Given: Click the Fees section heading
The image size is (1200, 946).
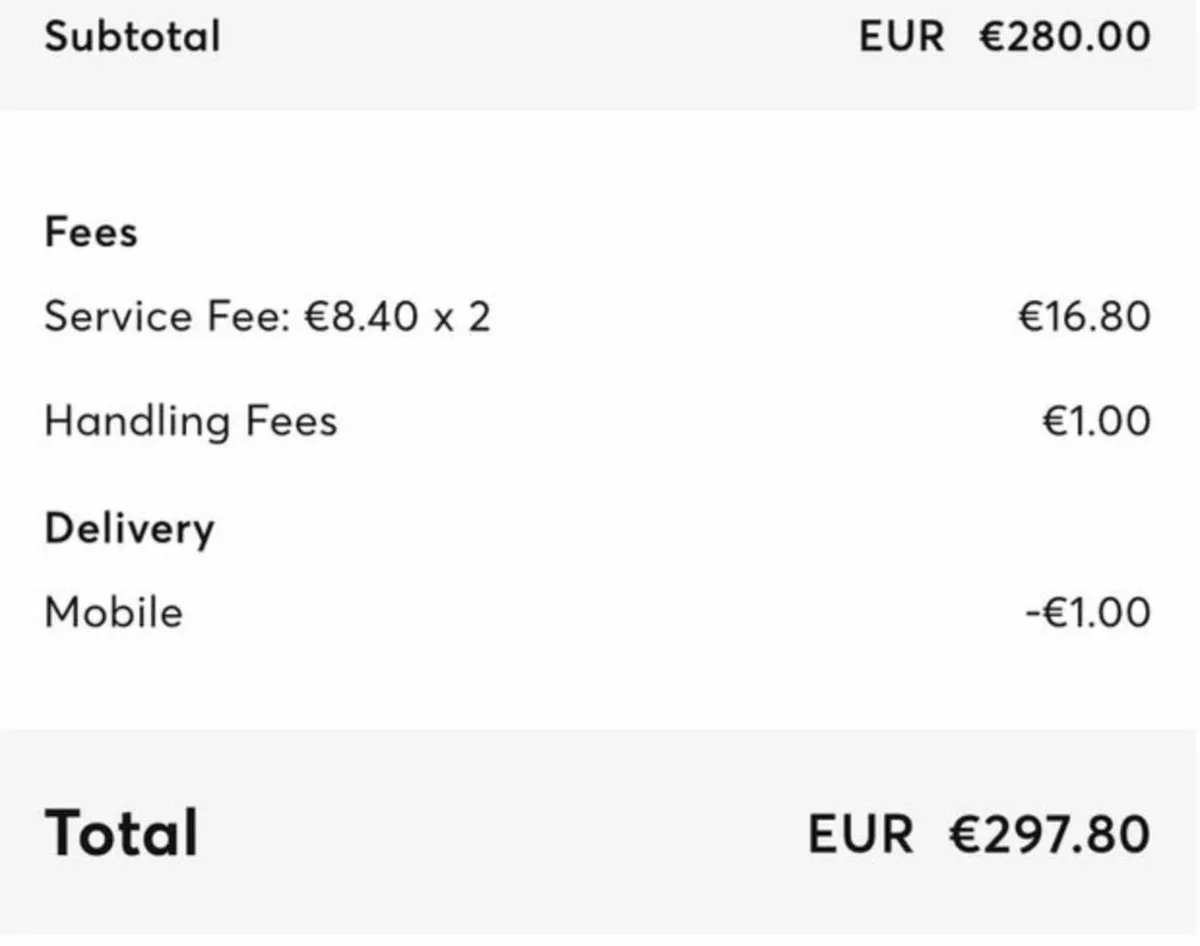Looking at the screenshot, I should (x=91, y=232).
